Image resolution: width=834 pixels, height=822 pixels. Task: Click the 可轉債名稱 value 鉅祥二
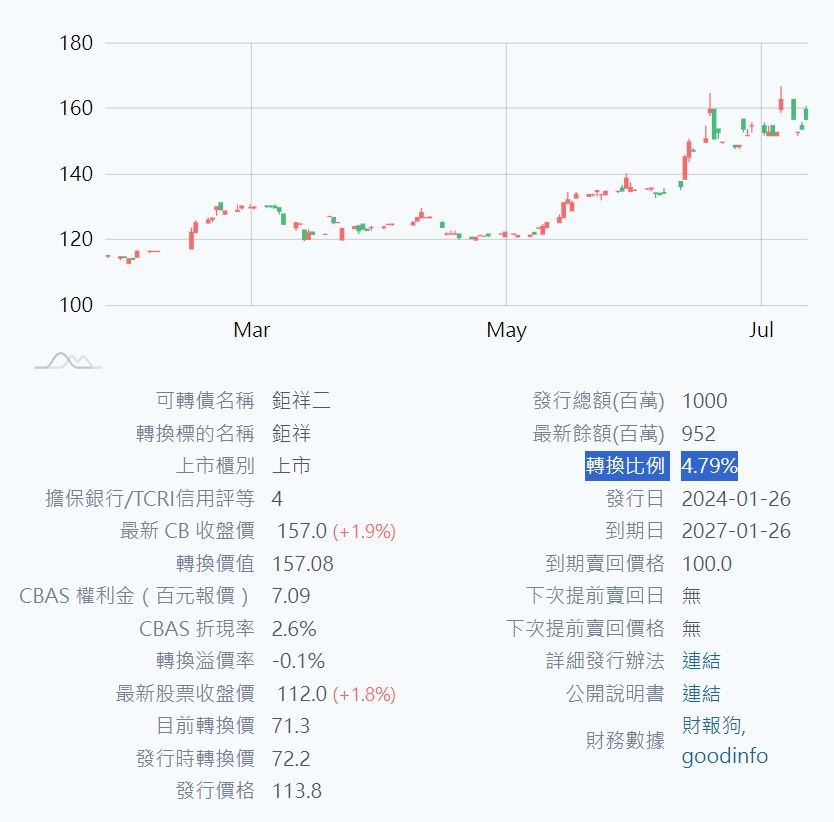pos(301,401)
